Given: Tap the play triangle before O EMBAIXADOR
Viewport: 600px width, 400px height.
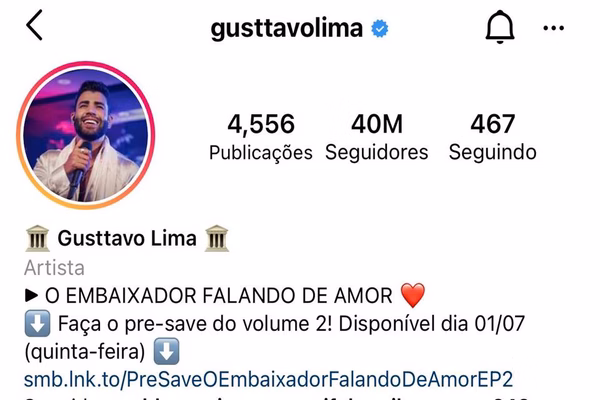Looking at the screenshot, I should pyautogui.click(x=31, y=296).
